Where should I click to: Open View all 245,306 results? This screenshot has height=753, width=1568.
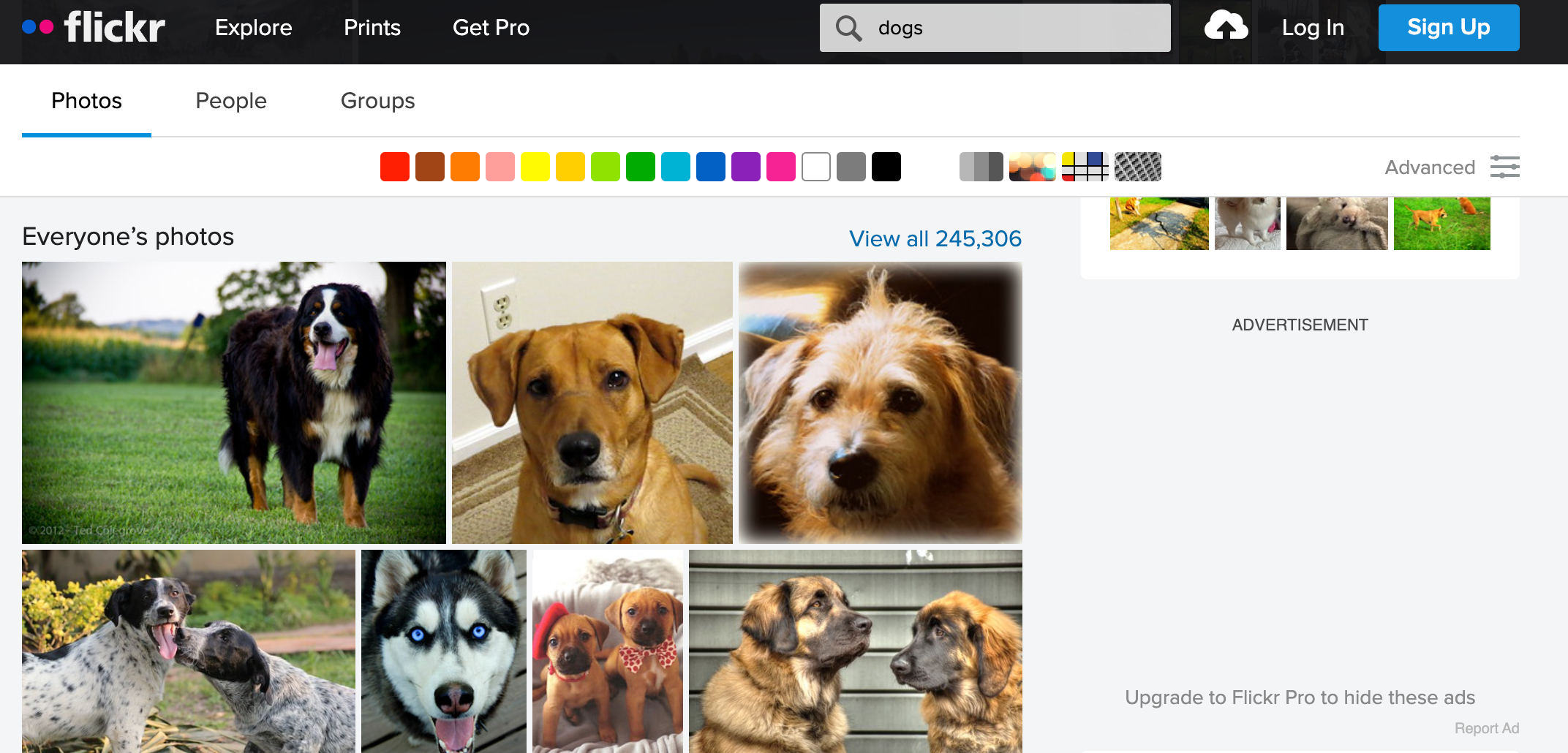935,238
